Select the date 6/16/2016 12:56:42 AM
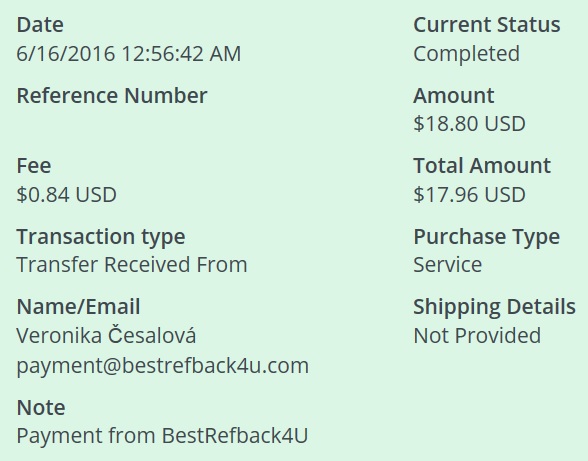 click(129, 53)
